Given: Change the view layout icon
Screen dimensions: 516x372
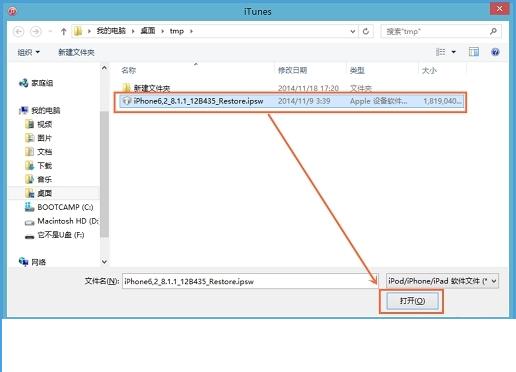Looking at the screenshot, I should point(441,52).
